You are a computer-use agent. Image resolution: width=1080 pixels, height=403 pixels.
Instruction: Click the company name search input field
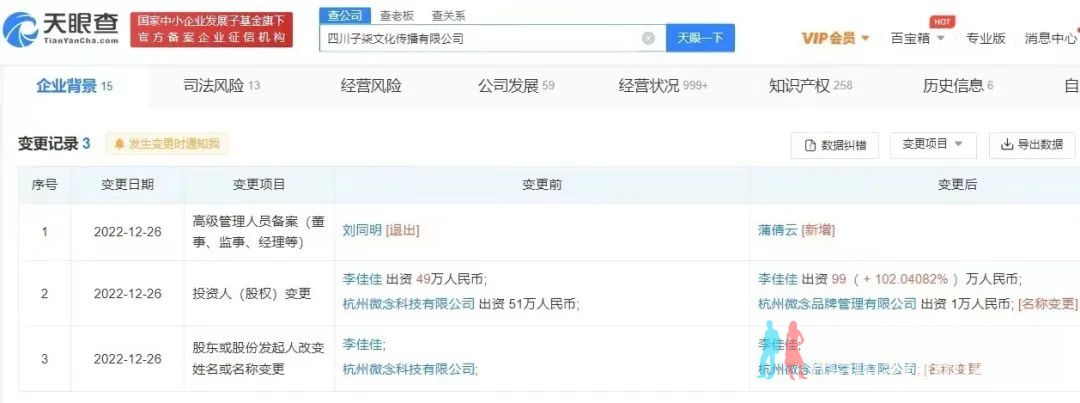tap(482, 39)
